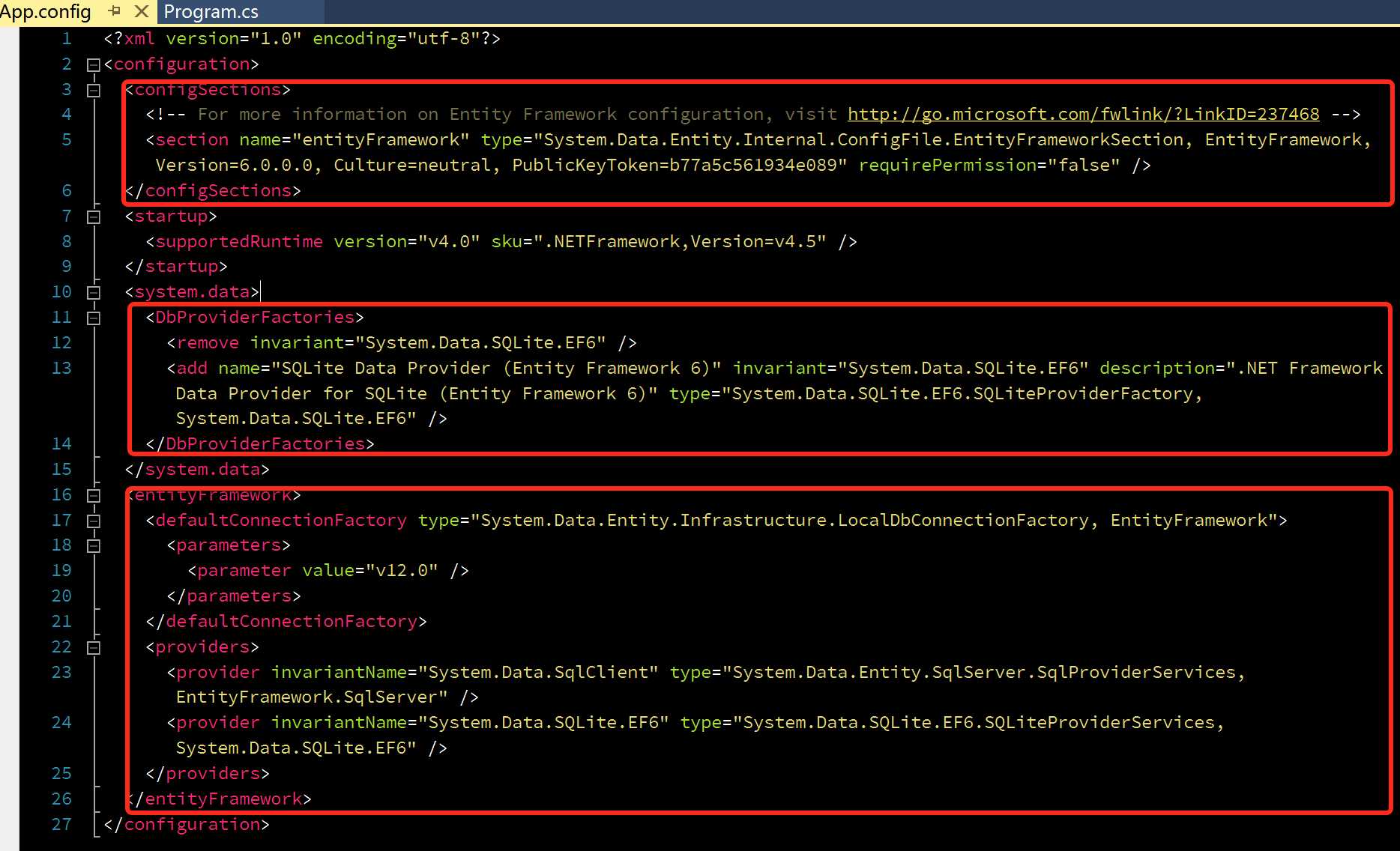This screenshot has height=851, width=1400.
Task: Click the closing </DbProviderFactories> tag
Action: 260,443
